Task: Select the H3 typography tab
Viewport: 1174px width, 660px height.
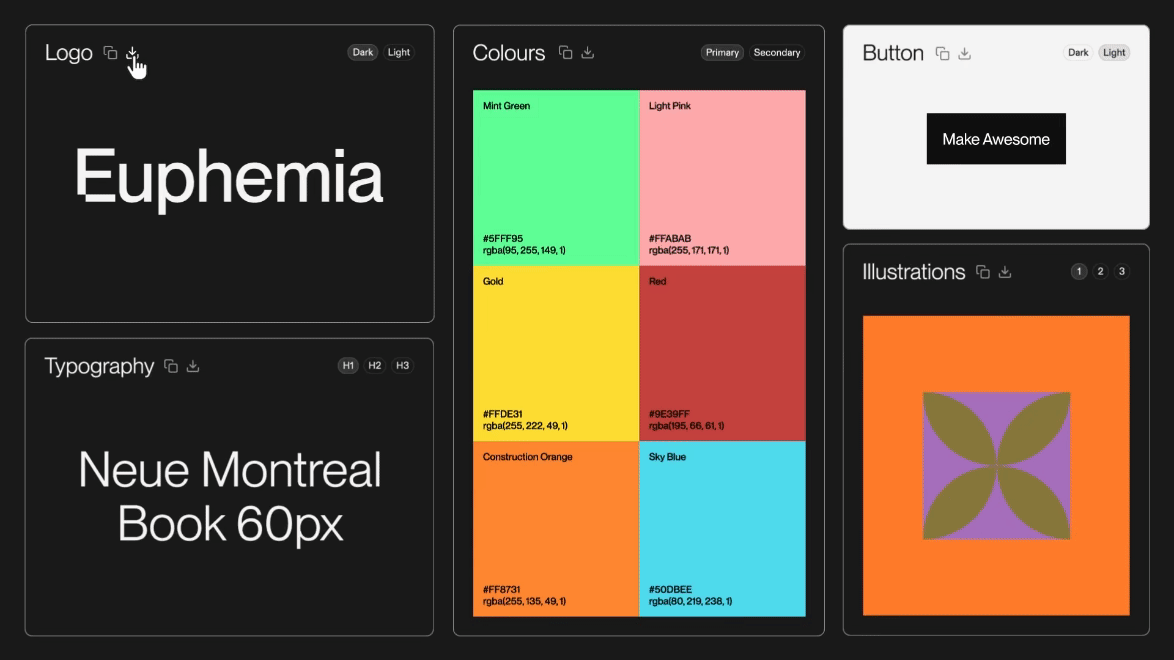Action: click(x=403, y=366)
